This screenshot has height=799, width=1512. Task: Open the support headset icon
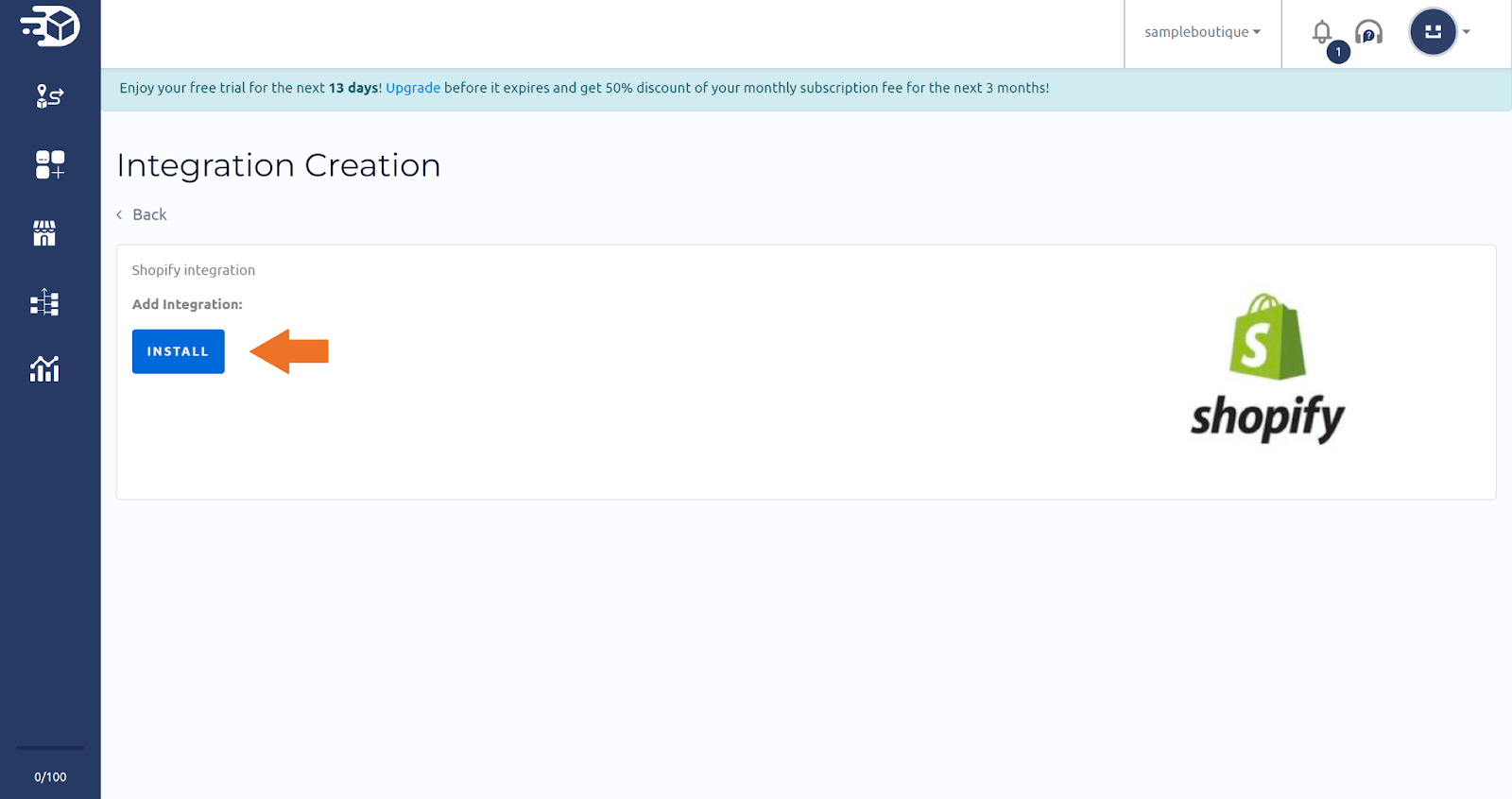pyautogui.click(x=1368, y=33)
